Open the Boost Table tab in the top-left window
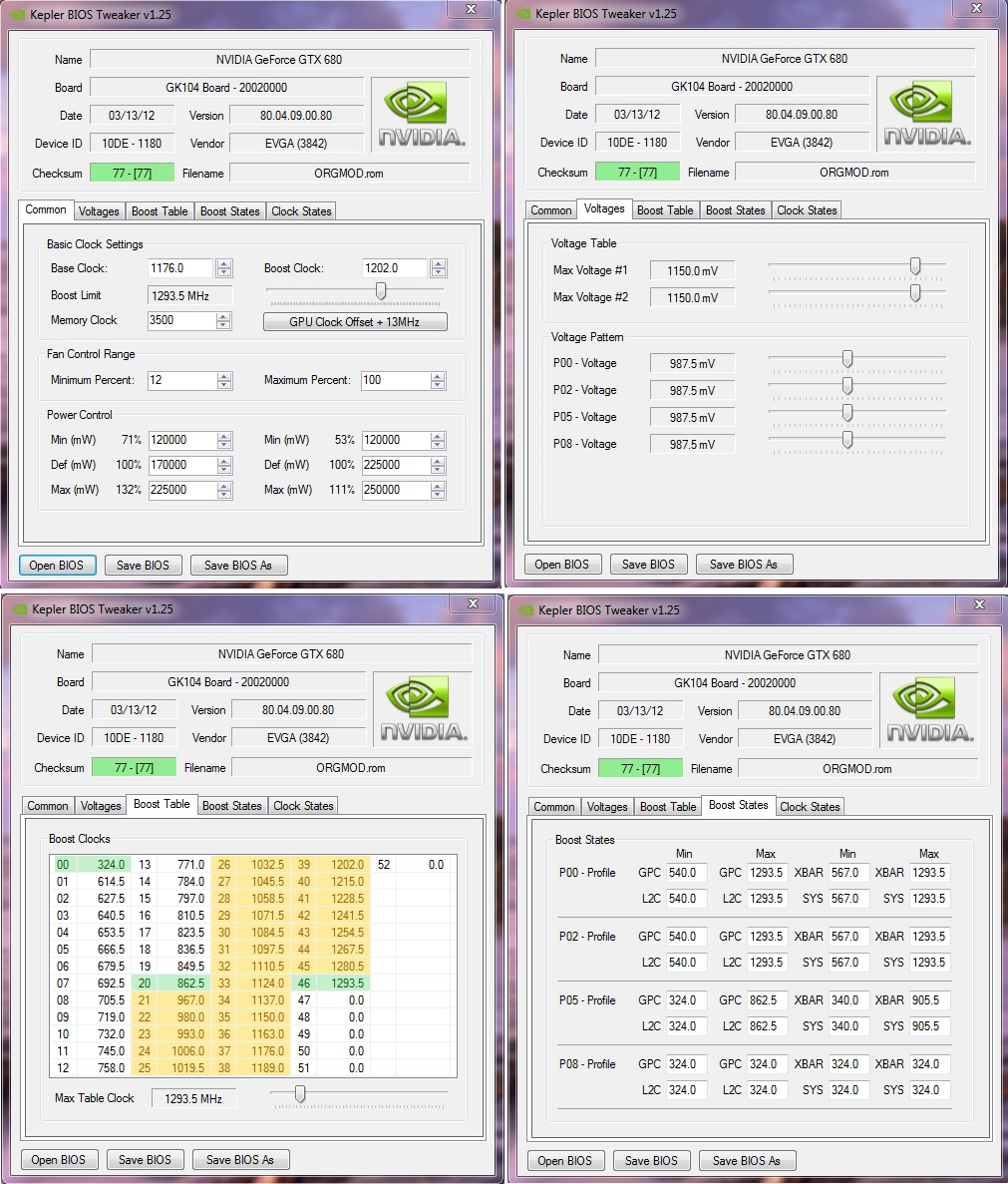The width and height of the screenshot is (1008, 1184). pyautogui.click(x=160, y=211)
